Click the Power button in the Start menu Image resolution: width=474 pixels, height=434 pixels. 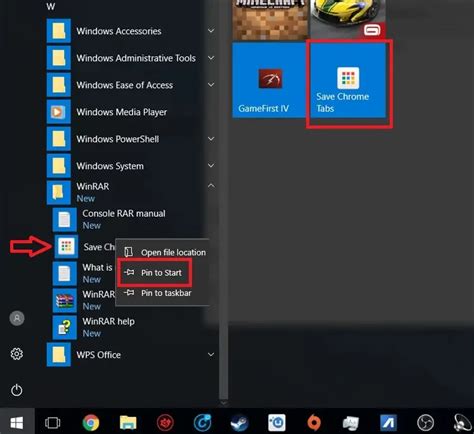pos(17,390)
